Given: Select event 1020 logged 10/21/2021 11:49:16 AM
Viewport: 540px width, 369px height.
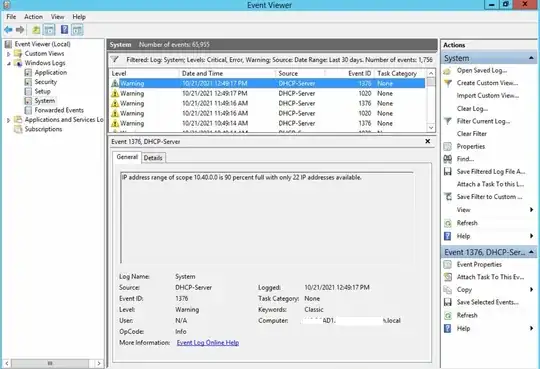Looking at the screenshot, I should [268, 113].
